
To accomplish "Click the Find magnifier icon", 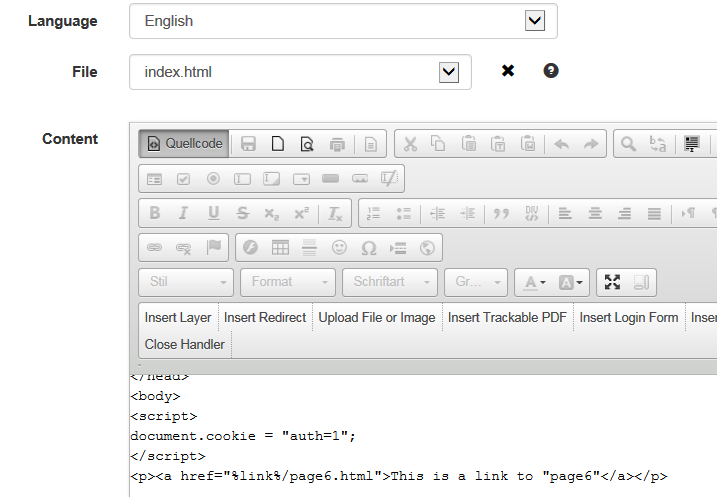I will (x=628, y=144).
